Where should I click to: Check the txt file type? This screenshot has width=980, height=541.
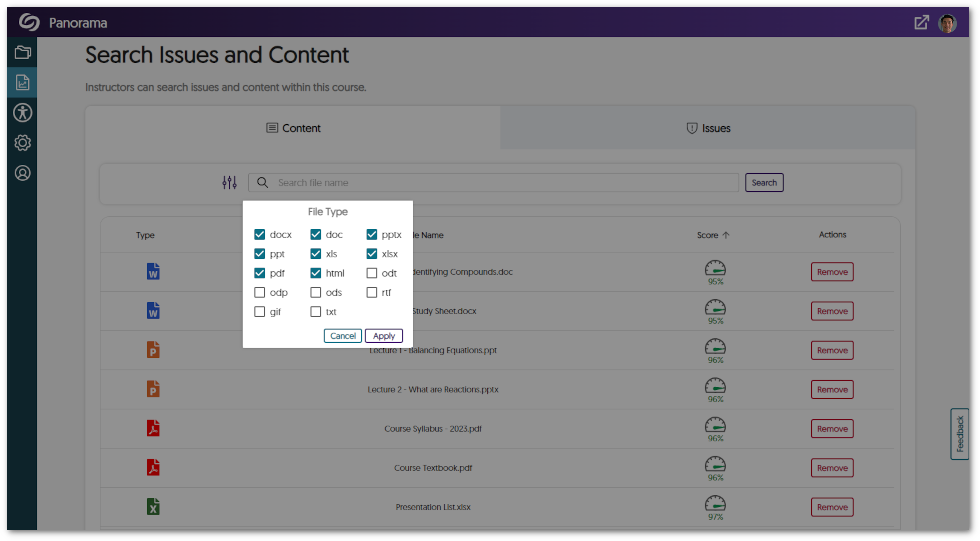[316, 312]
